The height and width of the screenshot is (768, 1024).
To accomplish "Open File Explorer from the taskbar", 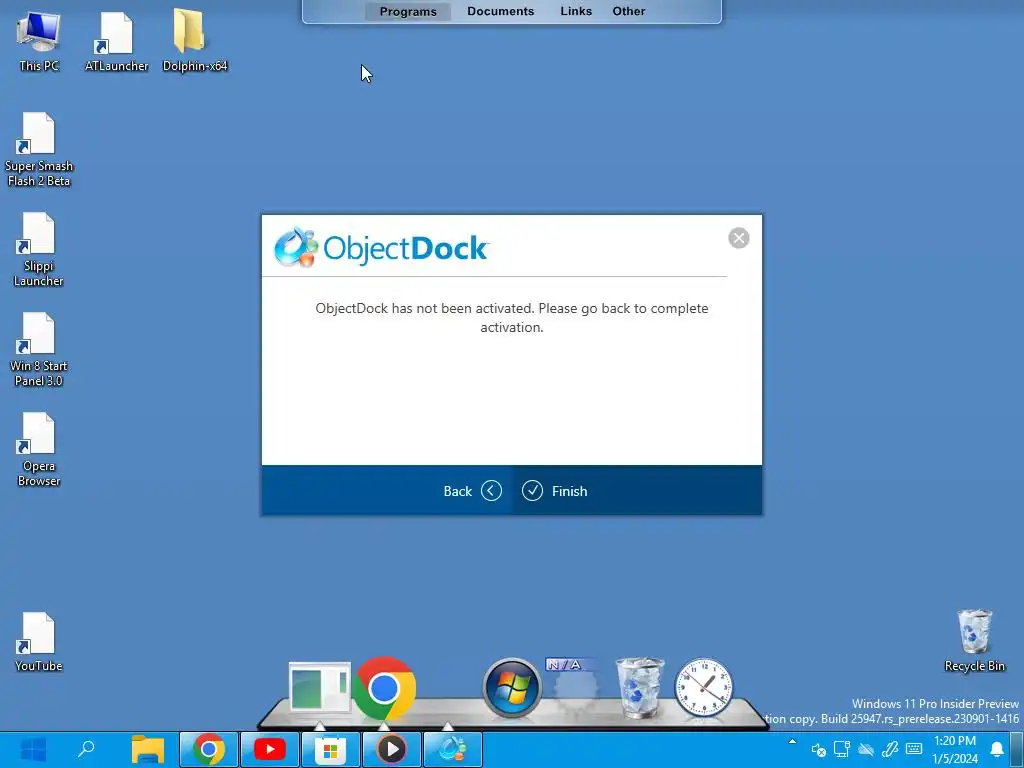I will coord(148,749).
